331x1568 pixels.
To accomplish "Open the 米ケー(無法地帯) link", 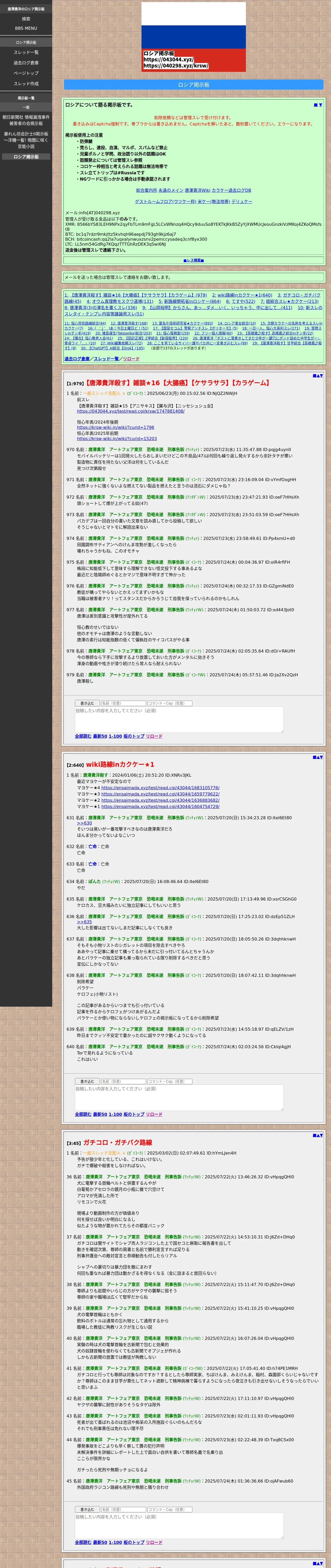I will pos(214,201).
